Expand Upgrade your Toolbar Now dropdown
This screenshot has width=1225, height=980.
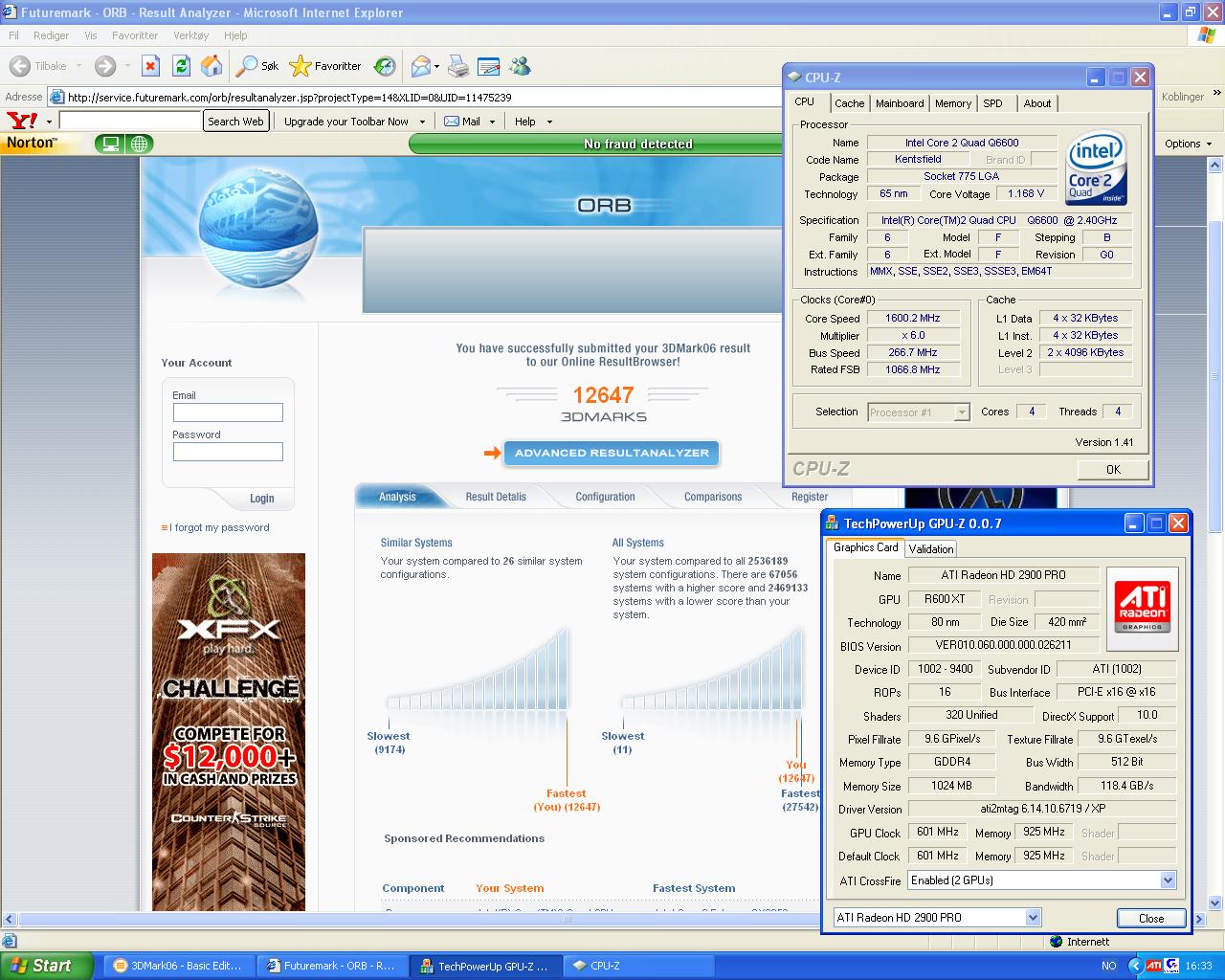tap(422, 122)
